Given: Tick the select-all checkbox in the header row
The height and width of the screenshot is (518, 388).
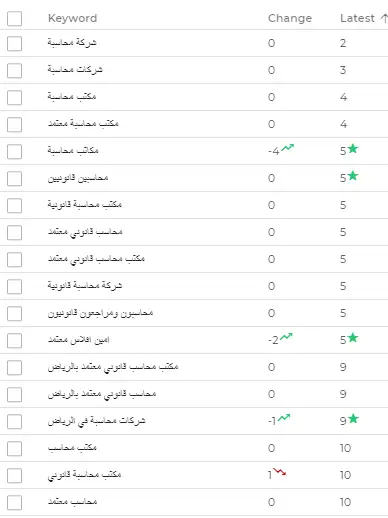Looking at the screenshot, I should (x=14, y=18).
